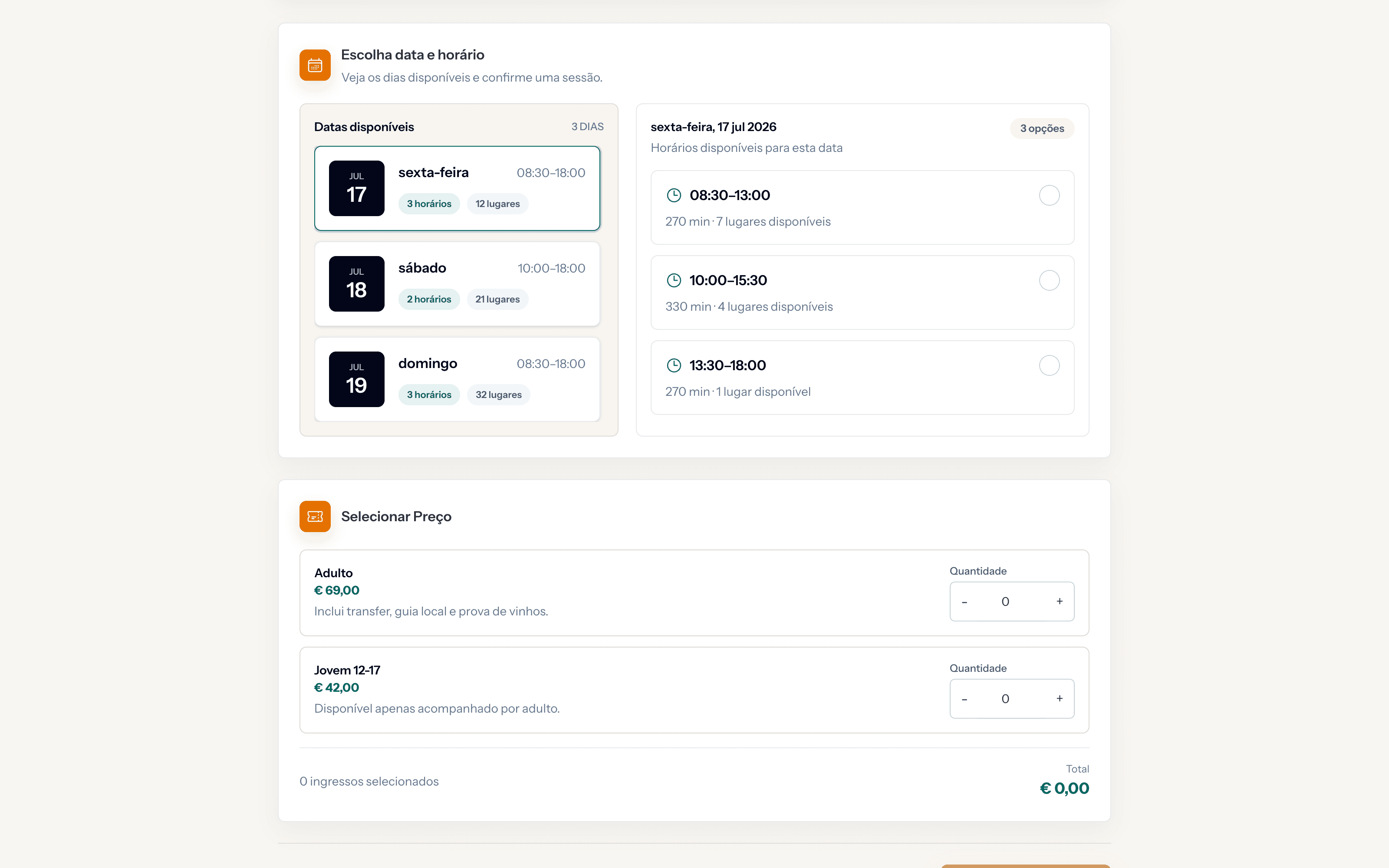1389x868 pixels.
Task: Click 'Horários disponíveis para esta data' subtitle
Action: coord(747,148)
